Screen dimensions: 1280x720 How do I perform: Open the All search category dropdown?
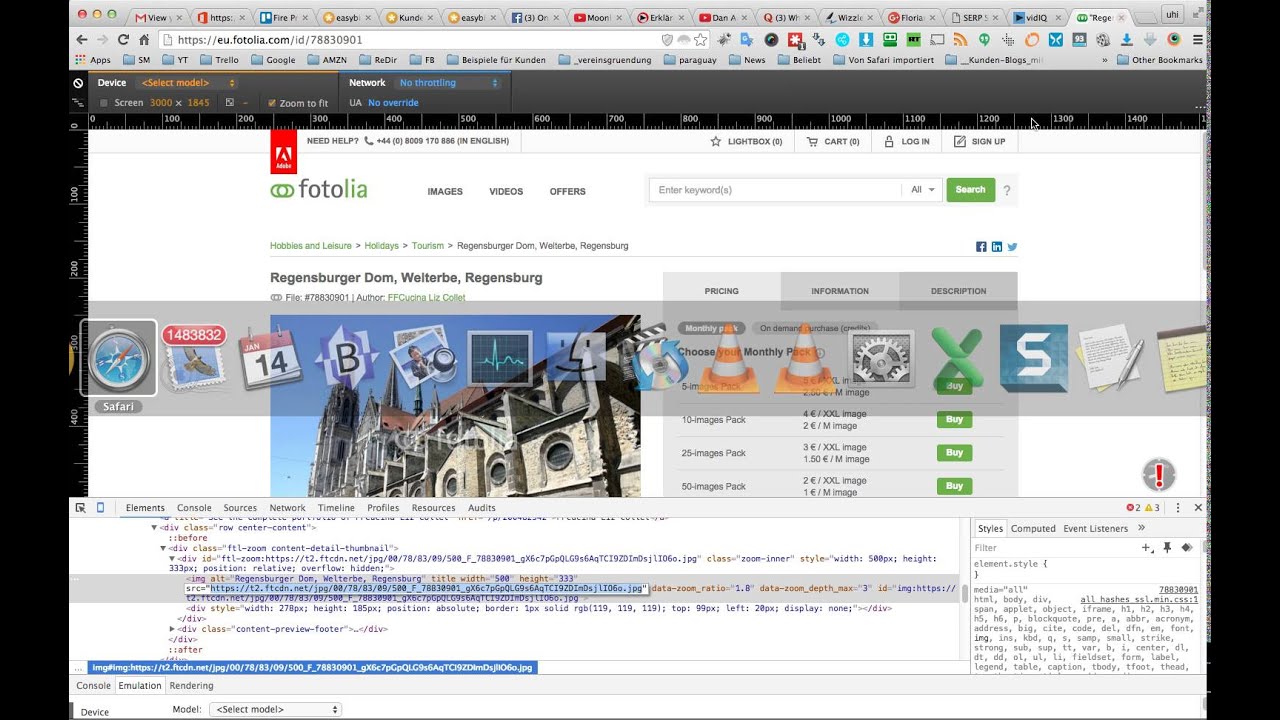click(x=922, y=190)
